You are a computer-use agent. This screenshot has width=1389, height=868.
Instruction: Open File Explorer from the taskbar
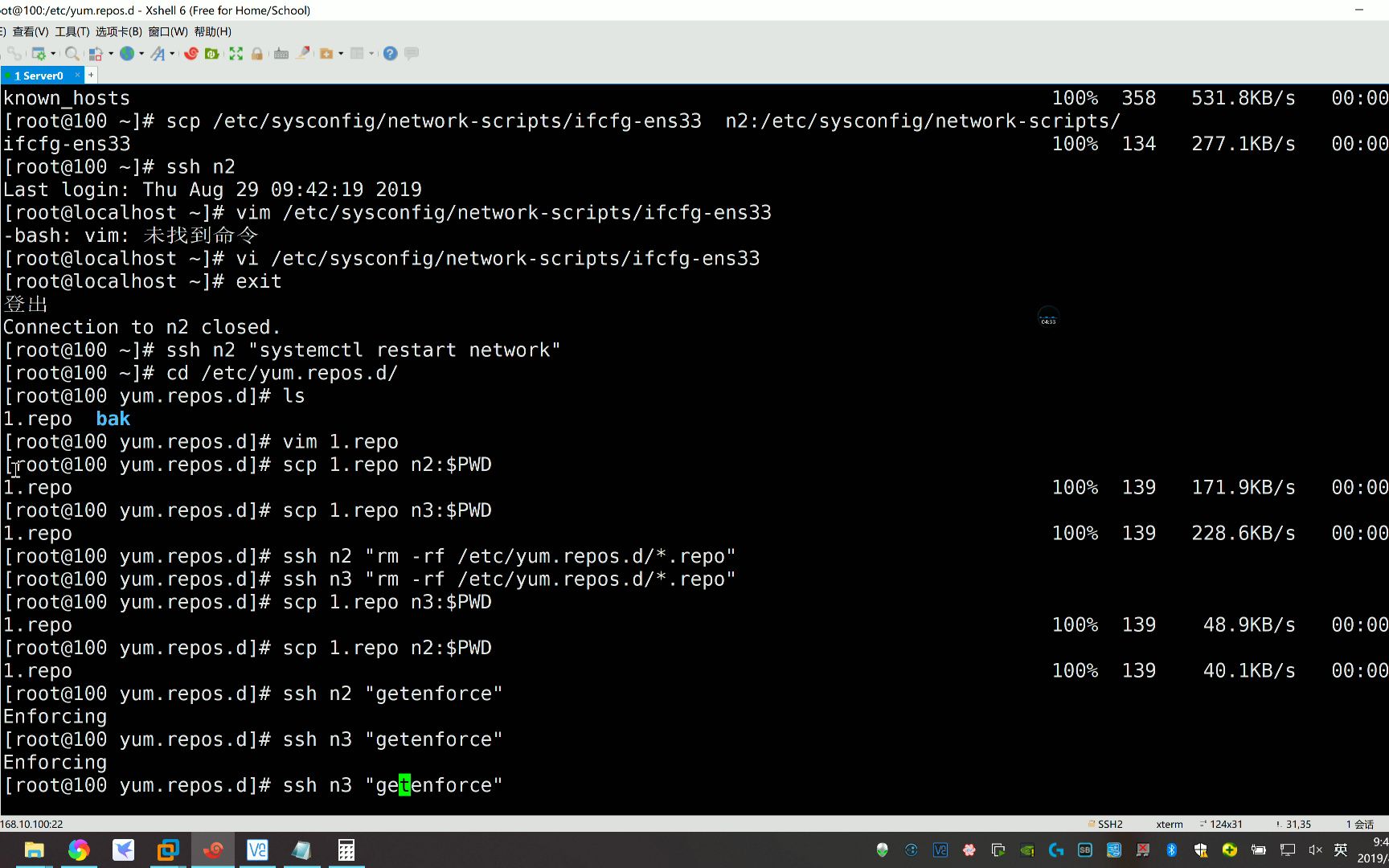pyautogui.click(x=34, y=850)
